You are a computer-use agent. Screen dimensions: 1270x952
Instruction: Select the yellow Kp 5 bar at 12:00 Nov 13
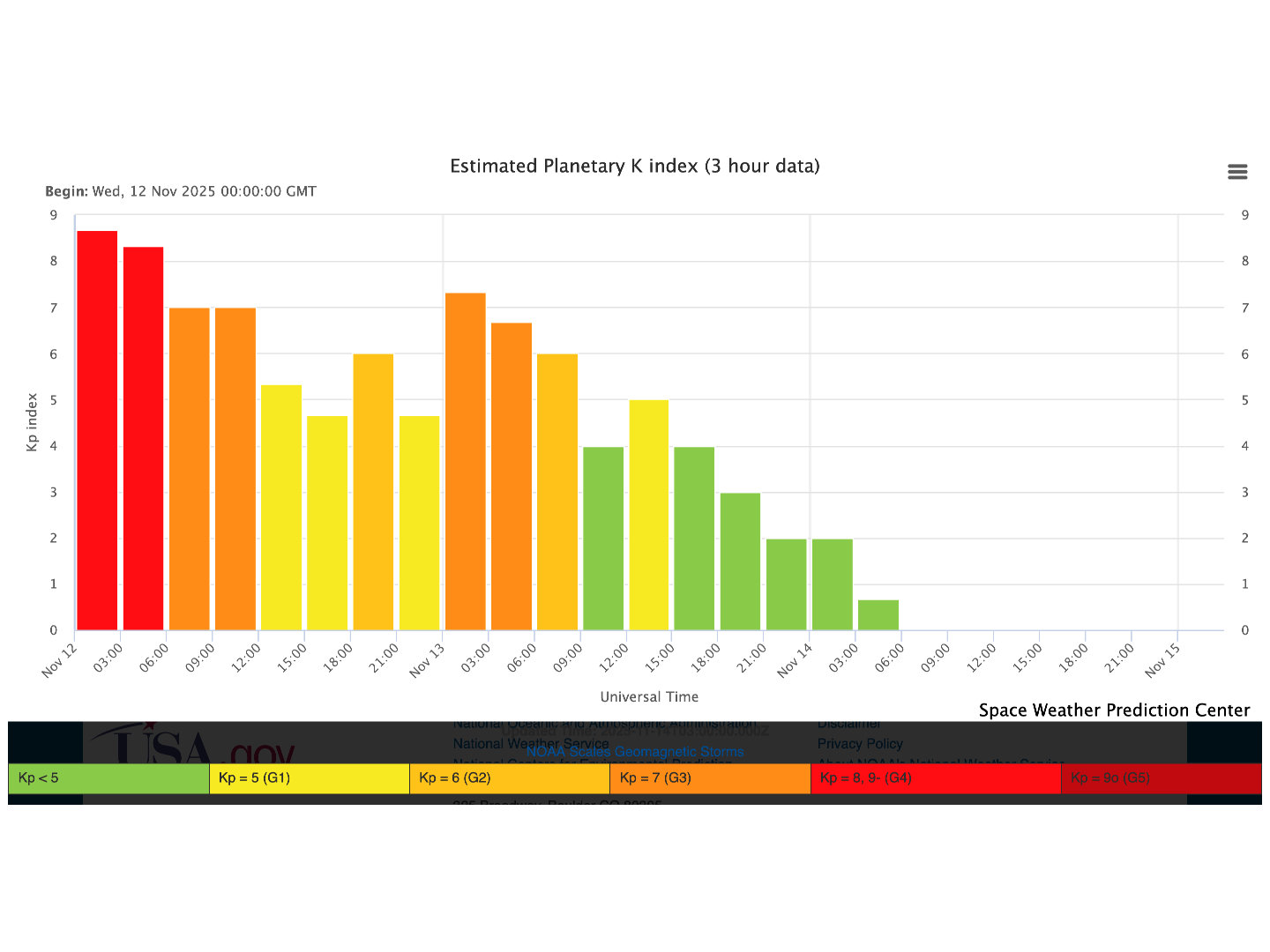(x=648, y=515)
